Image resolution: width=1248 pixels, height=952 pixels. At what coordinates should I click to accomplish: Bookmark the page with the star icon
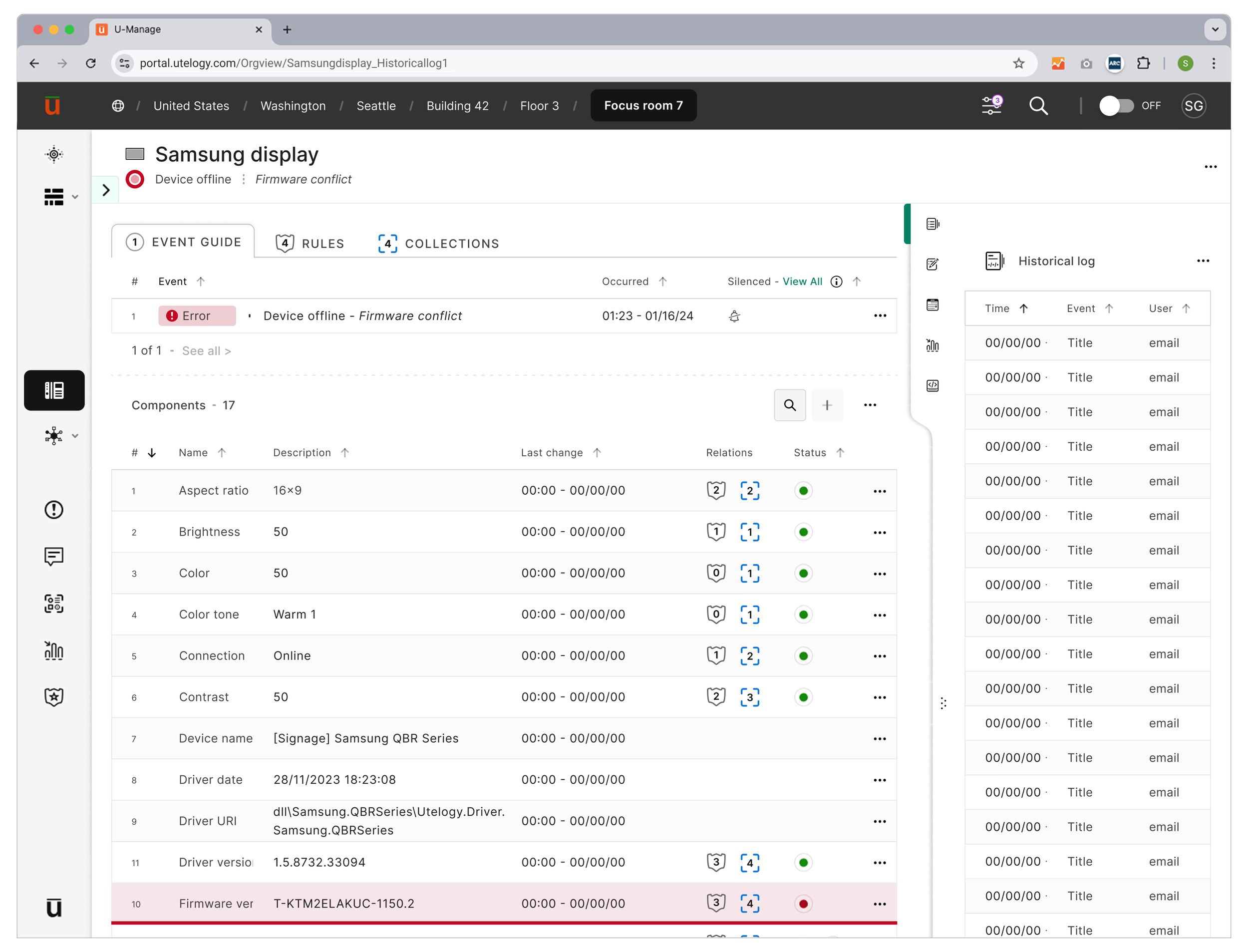tap(1018, 63)
